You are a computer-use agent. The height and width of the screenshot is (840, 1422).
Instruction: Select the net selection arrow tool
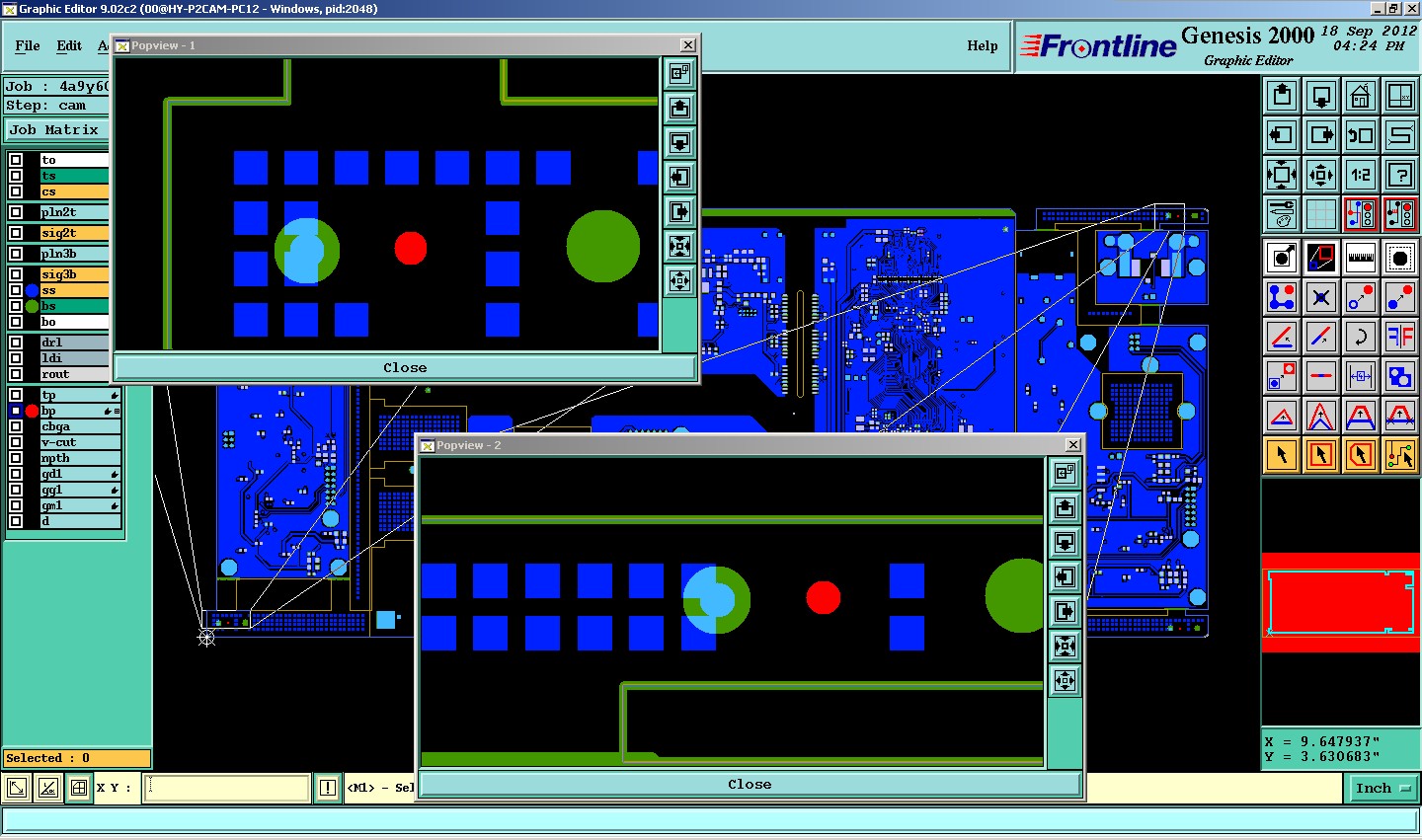[x=1400, y=455]
